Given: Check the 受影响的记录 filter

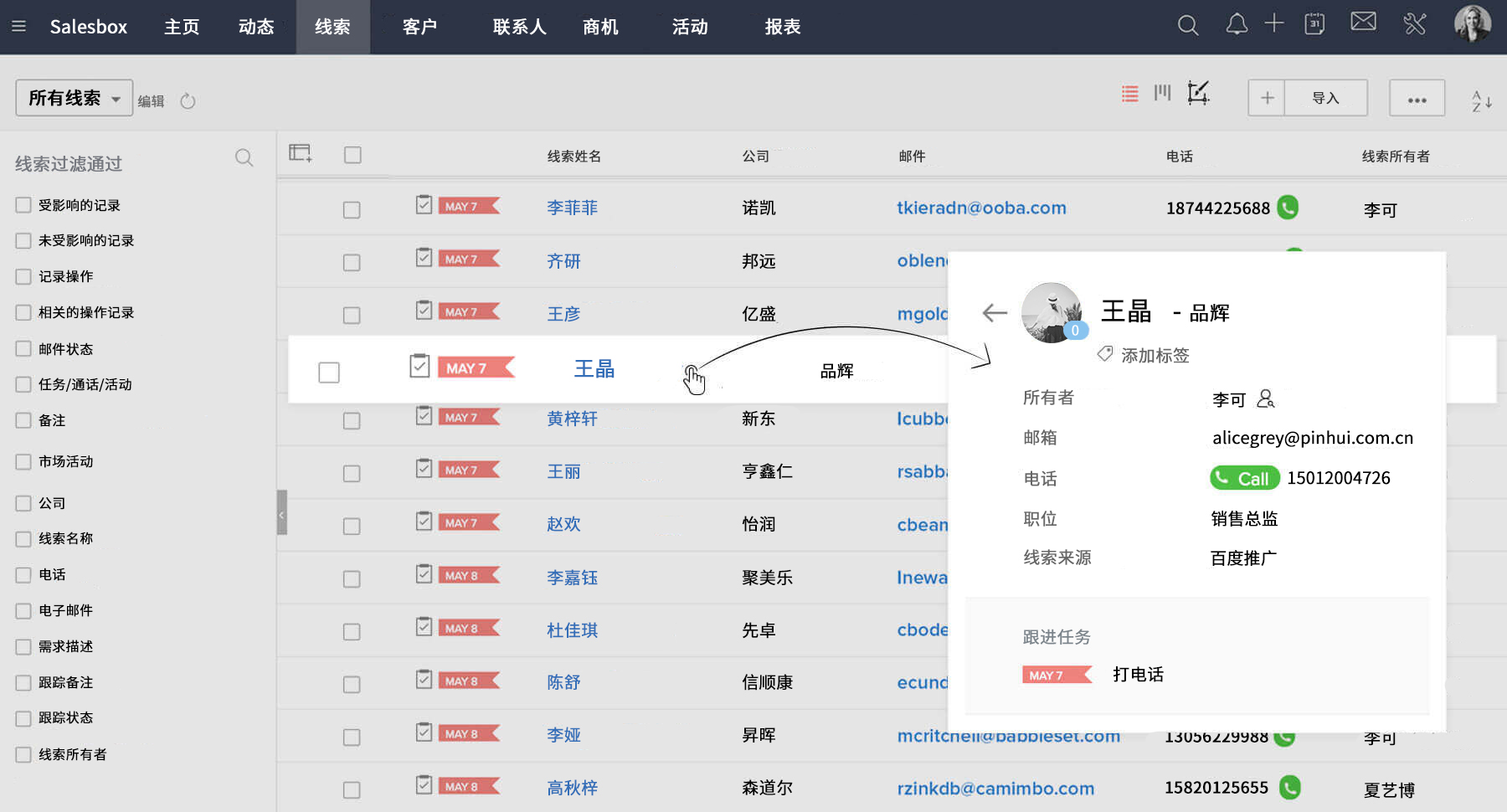Looking at the screenshot, I should (x=23, y=205).
